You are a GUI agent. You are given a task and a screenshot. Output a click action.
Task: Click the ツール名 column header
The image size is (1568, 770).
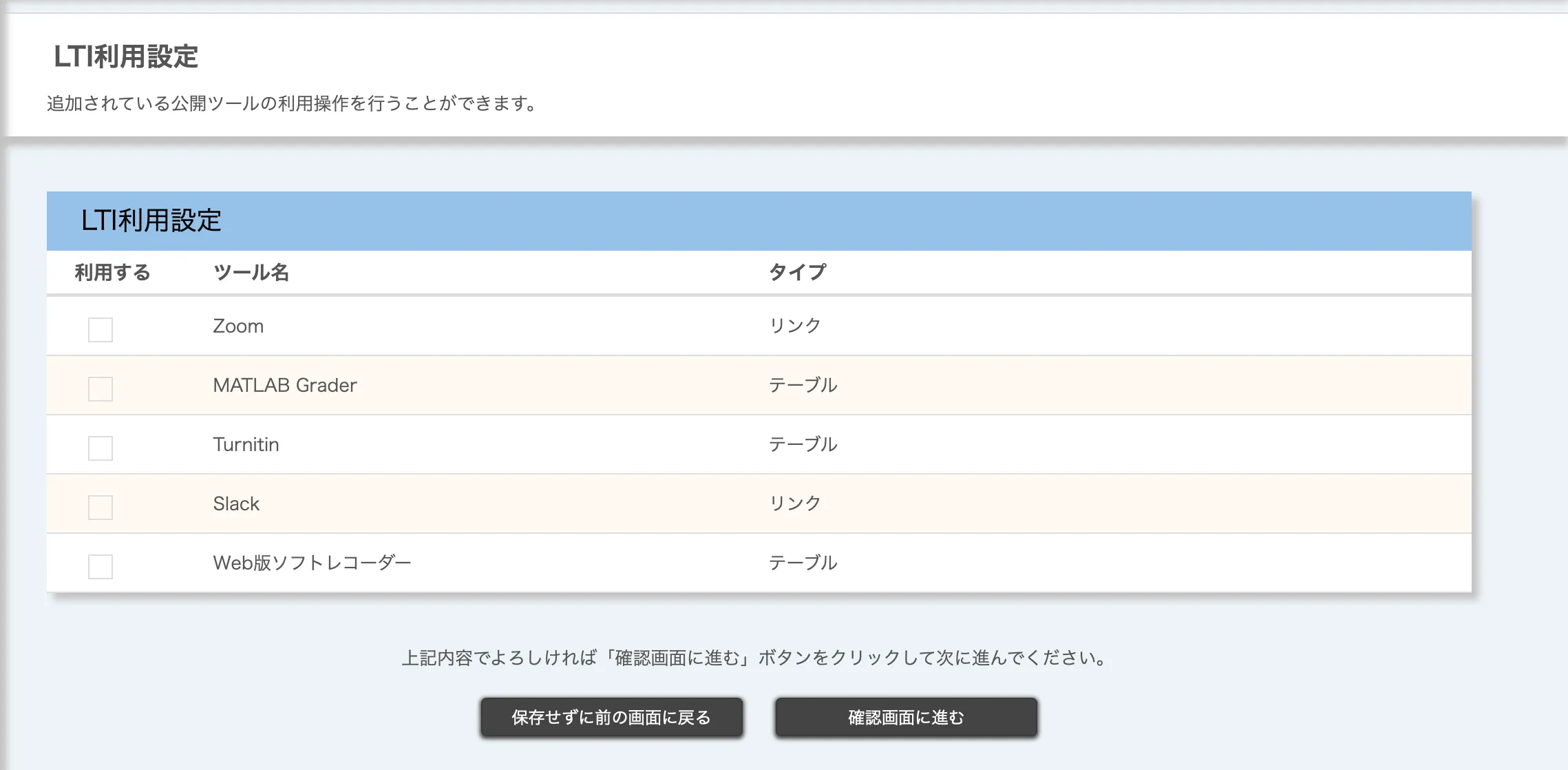251,273
